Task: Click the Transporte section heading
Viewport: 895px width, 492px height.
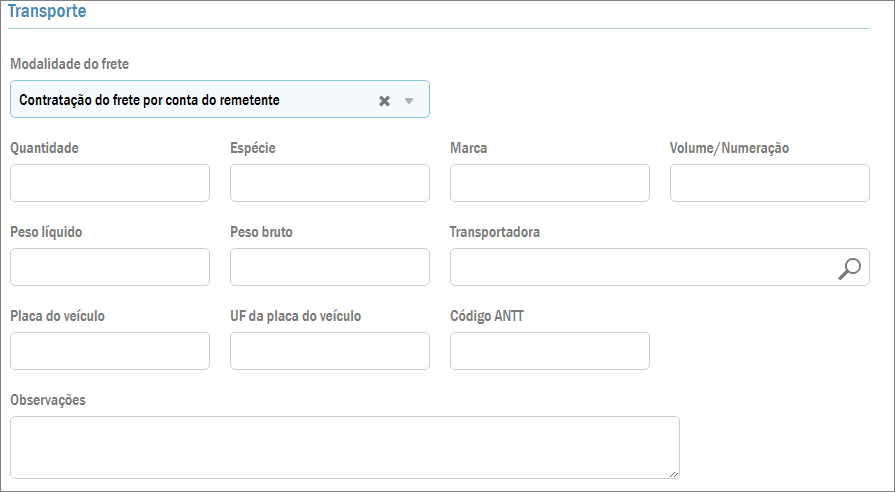Action: pos(47,12)
